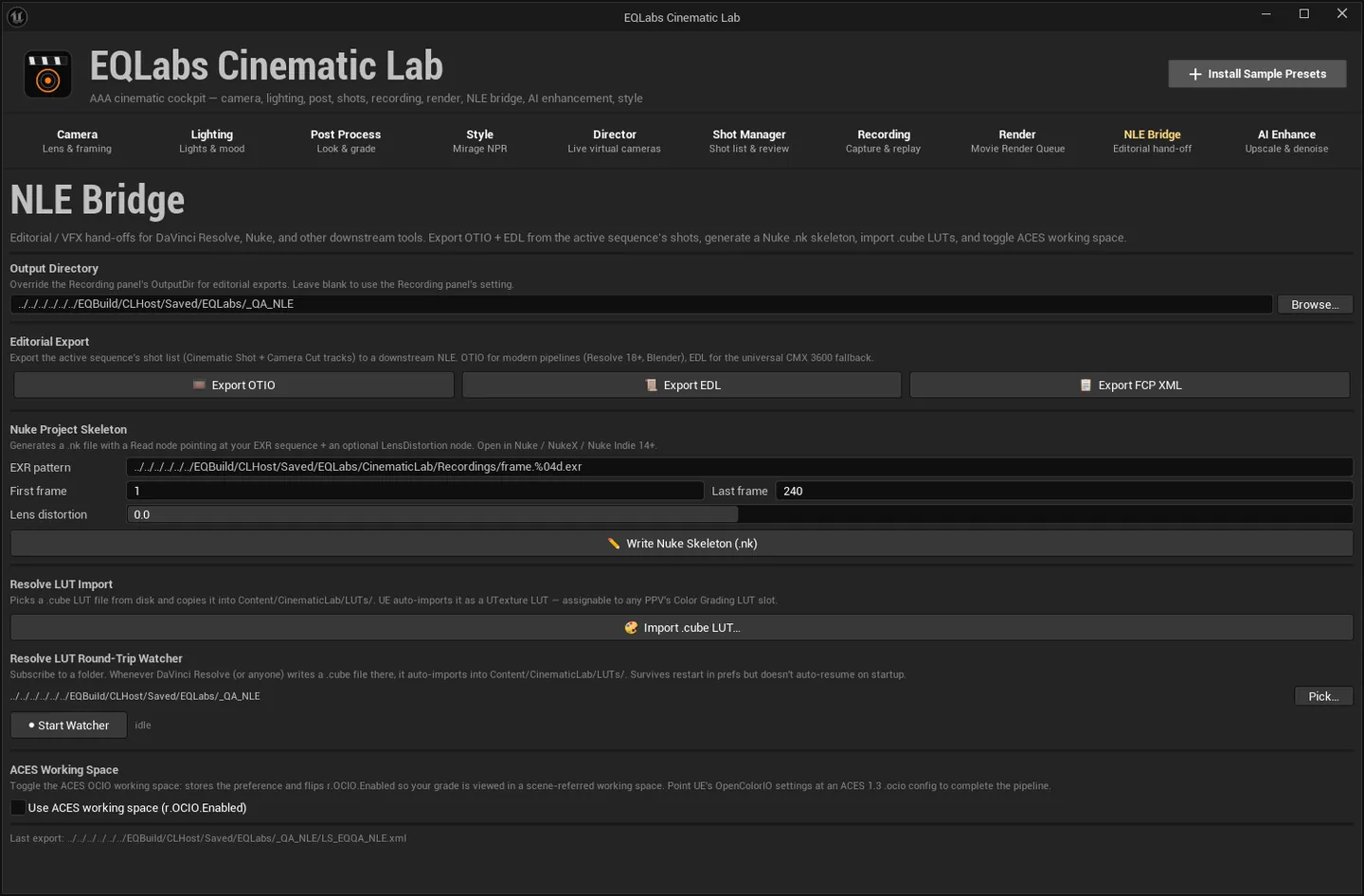Go to the Director tab

coord(615,141)
